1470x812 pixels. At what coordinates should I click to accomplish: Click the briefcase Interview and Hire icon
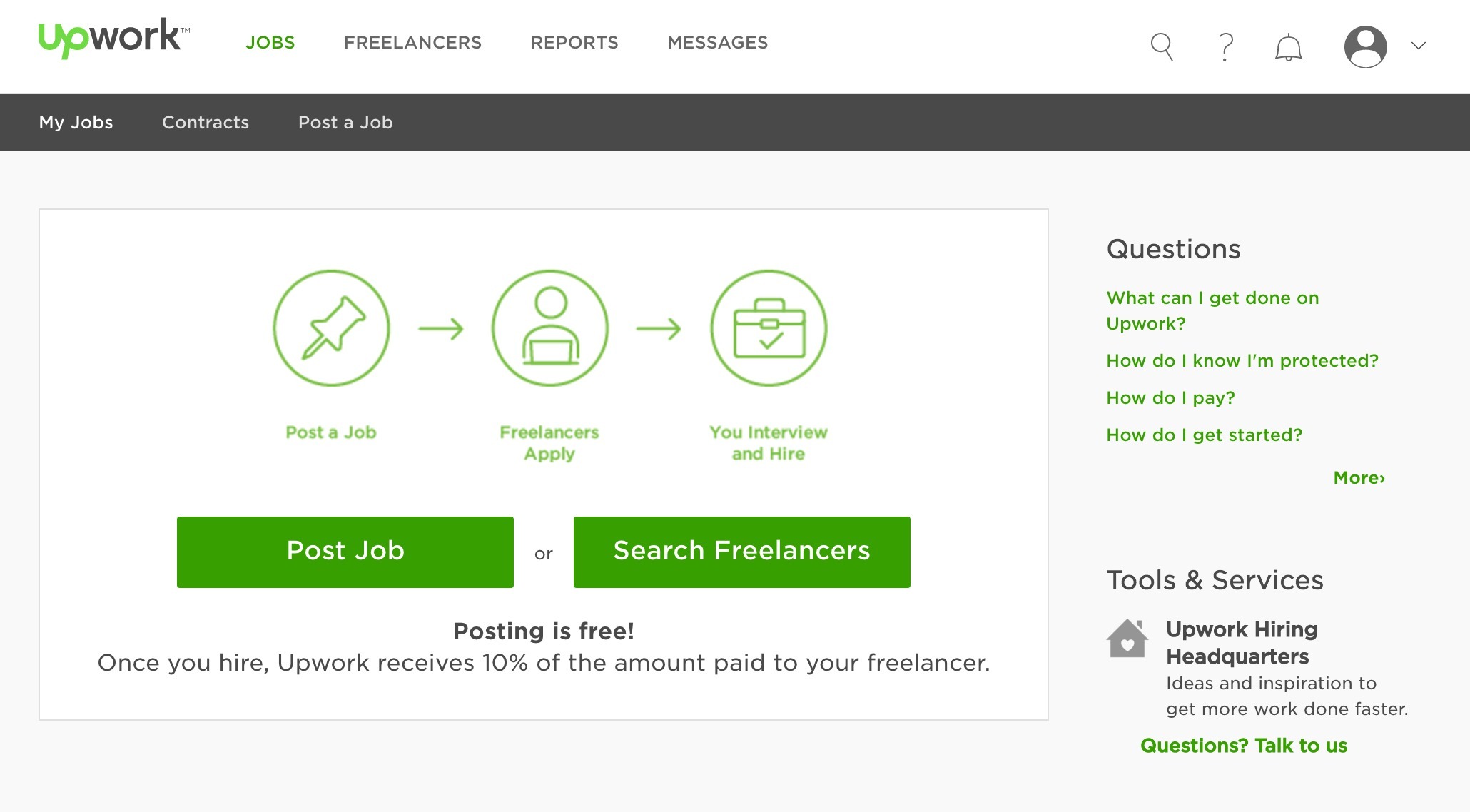tap(769, 328)
